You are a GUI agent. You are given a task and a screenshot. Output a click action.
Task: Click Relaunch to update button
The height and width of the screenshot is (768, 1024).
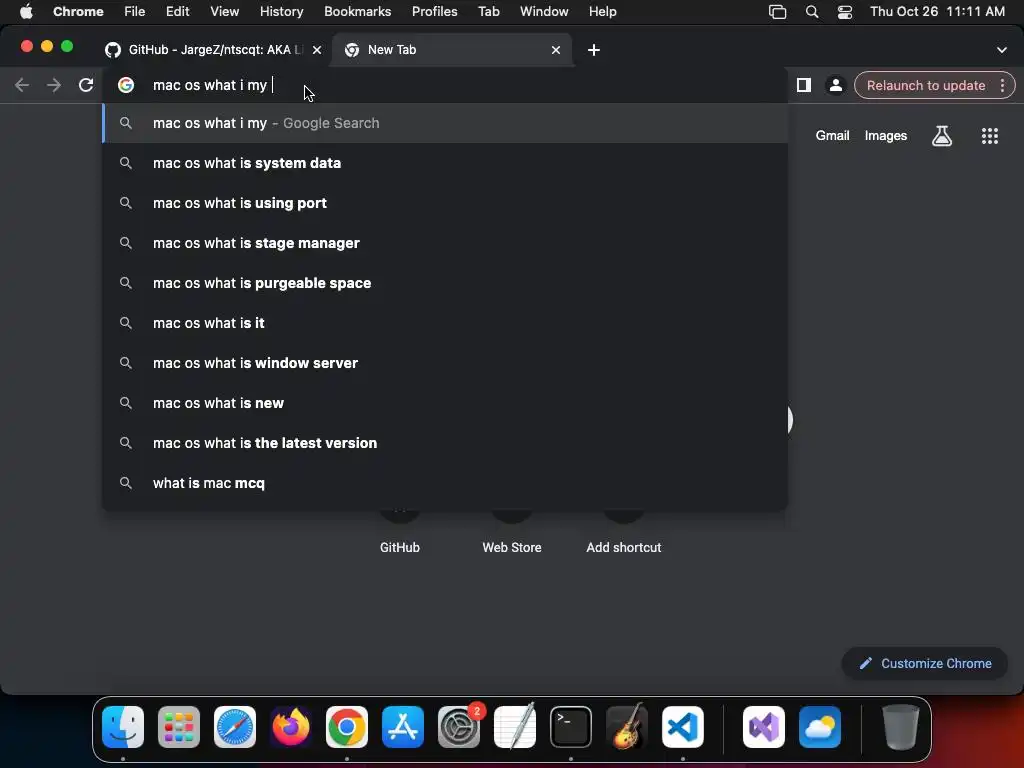(925, 85)
